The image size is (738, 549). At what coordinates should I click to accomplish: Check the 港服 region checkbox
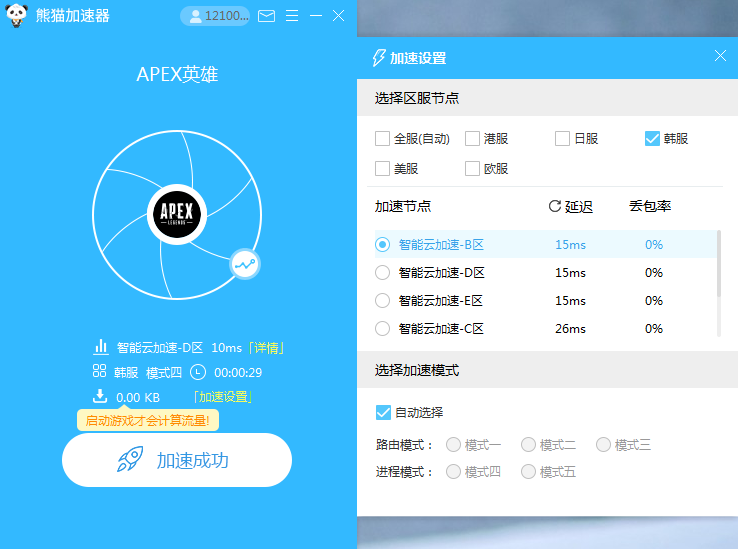(x=472, y=139)
